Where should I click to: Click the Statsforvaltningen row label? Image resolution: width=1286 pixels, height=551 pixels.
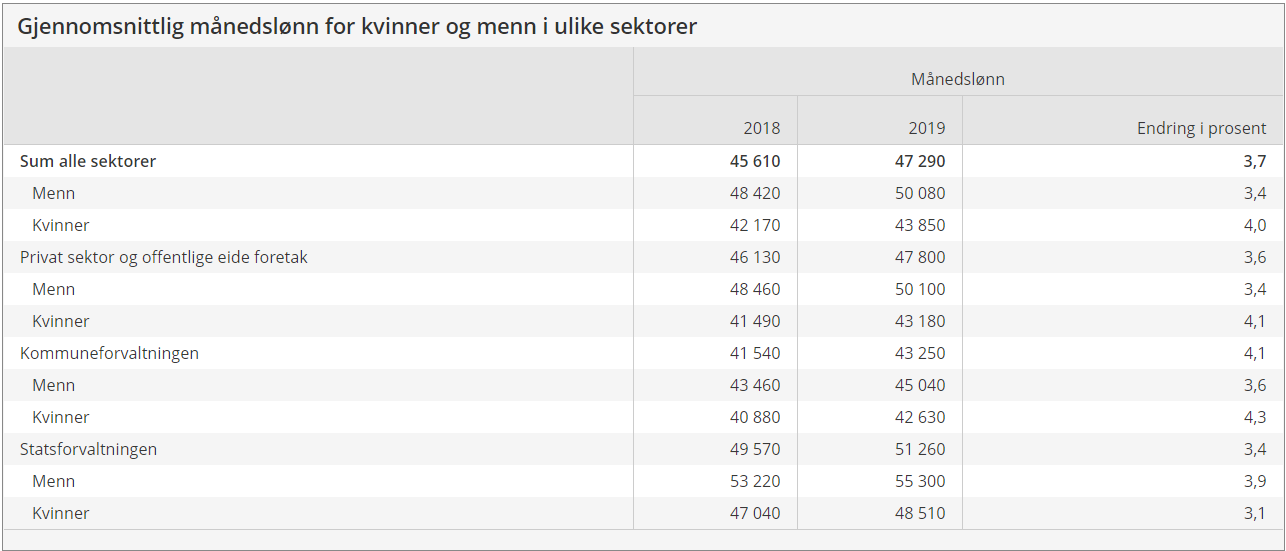point(88,449)
